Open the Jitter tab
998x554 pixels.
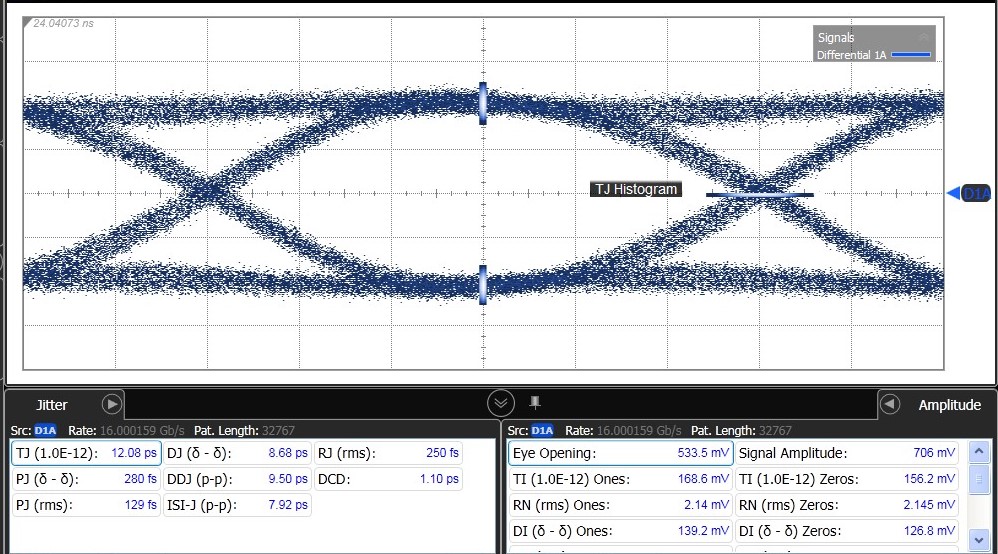coord(52,405)
